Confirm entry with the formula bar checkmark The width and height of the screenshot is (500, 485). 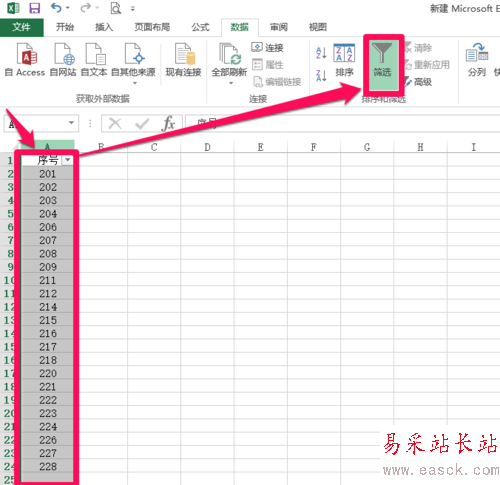[x=142, y=124]
